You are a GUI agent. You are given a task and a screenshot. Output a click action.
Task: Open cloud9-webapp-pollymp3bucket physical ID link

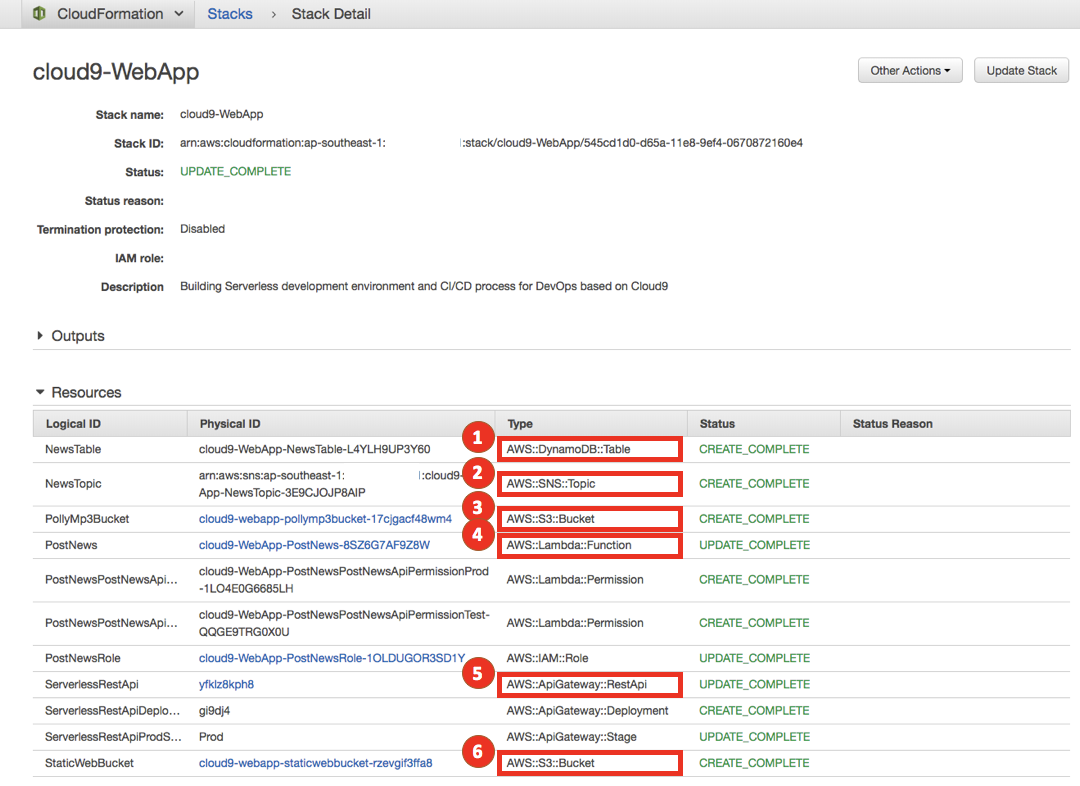(x=325, y=519)
